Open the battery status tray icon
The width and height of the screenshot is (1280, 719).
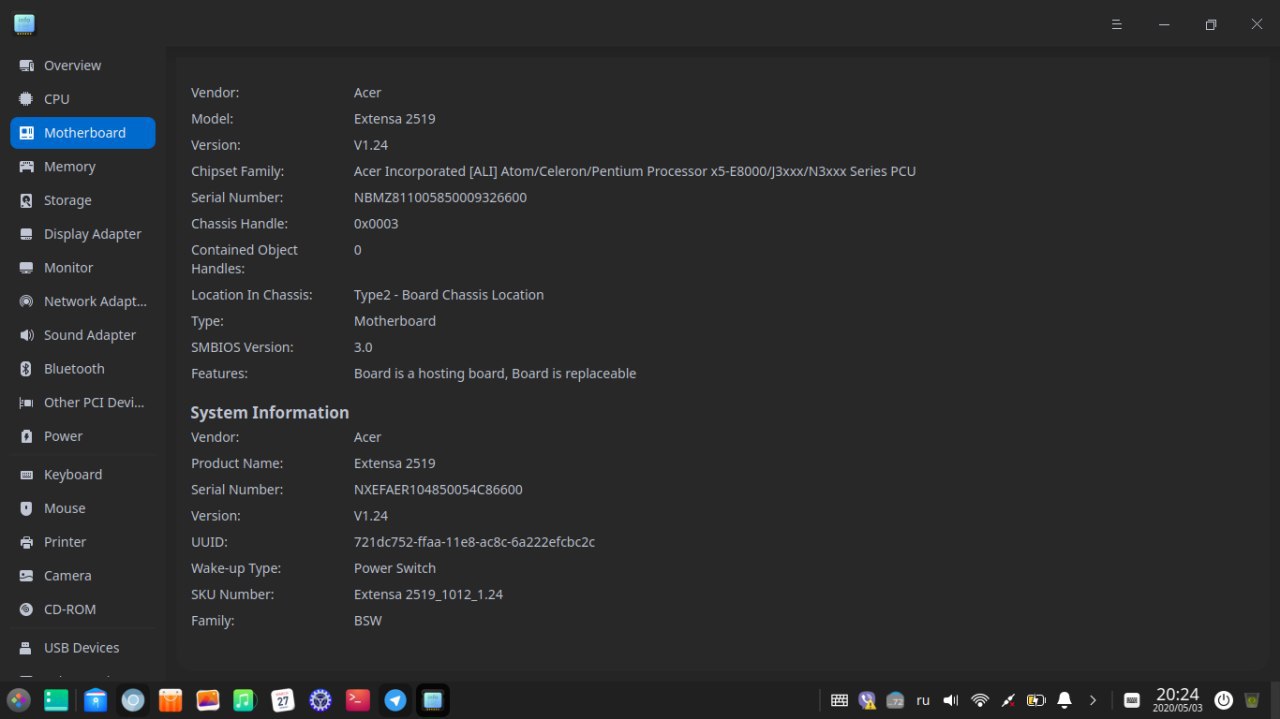click(1036, 700)
